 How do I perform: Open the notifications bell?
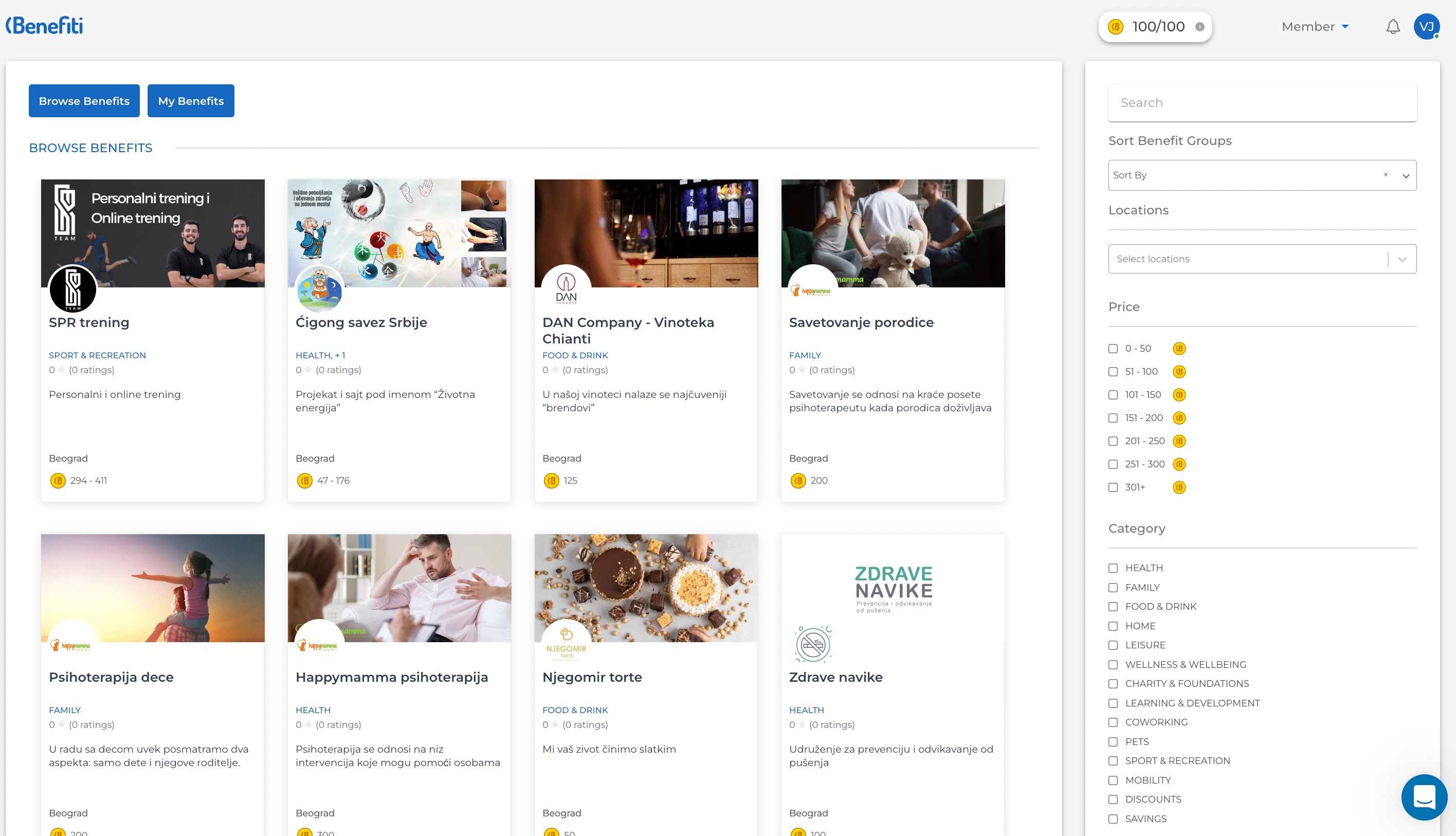coord(1392,27)
